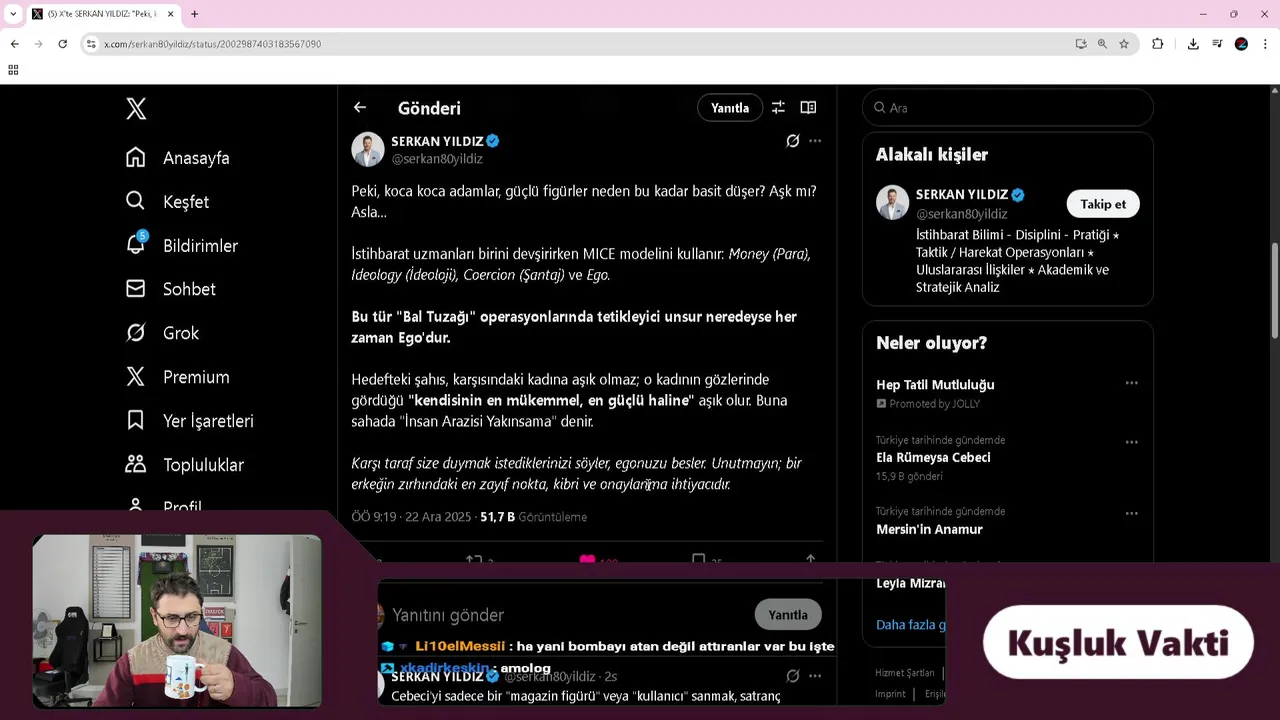Go back using post header arrow

click(360, 108)
